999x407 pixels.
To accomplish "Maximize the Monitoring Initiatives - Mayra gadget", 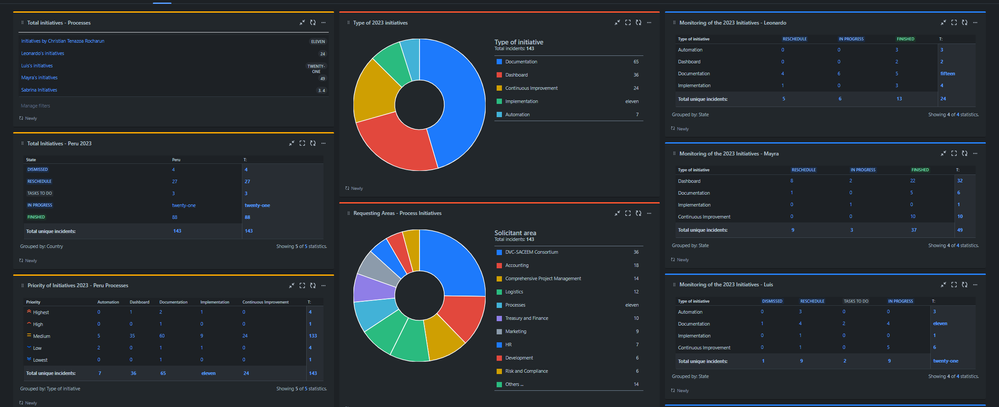I will coord(954,154).
